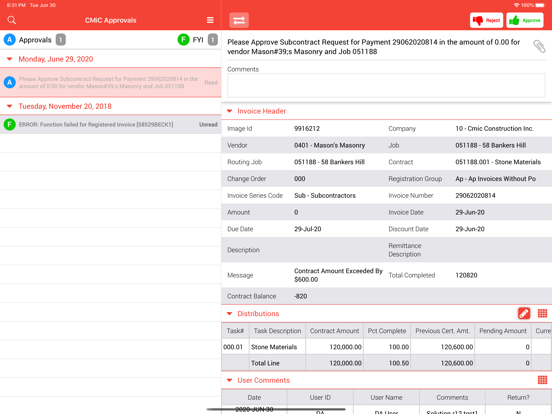Select the FYI tab

pos(197,40)
